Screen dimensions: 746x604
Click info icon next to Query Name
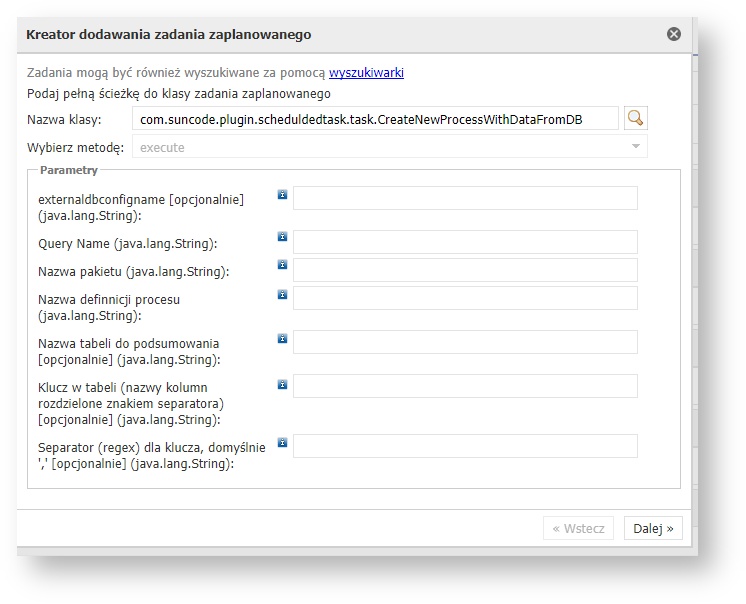coord(282,237)
